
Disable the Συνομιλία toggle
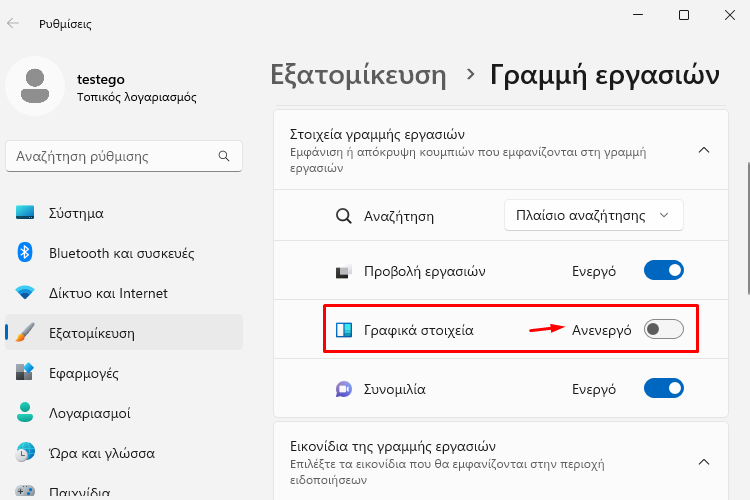(x=663, y=389)
